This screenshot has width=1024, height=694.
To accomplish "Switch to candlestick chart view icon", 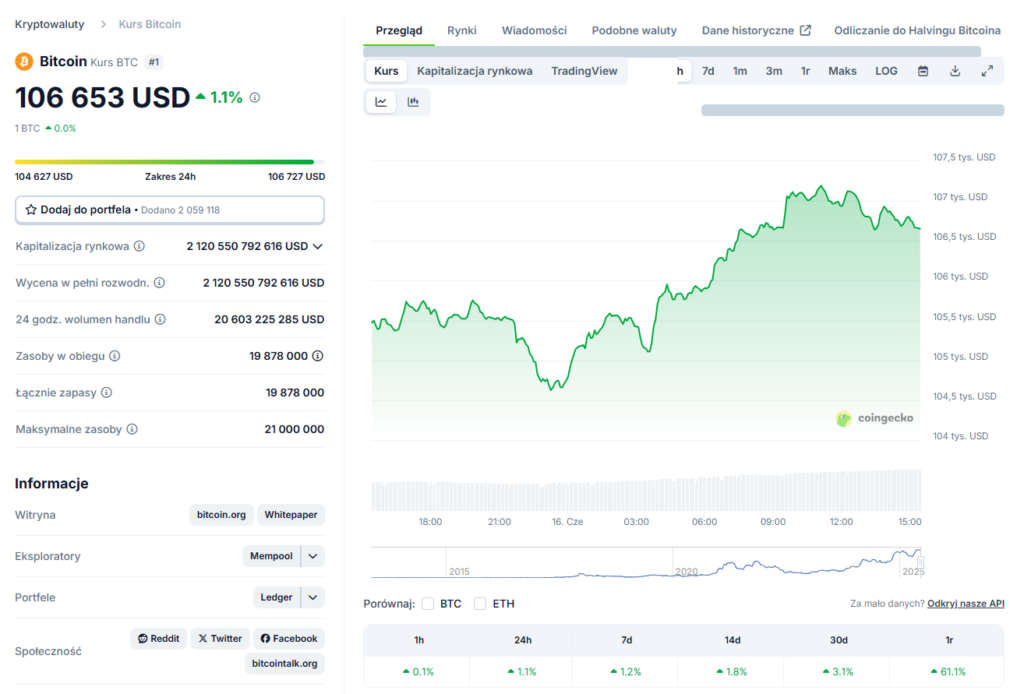I will (413, 102).
